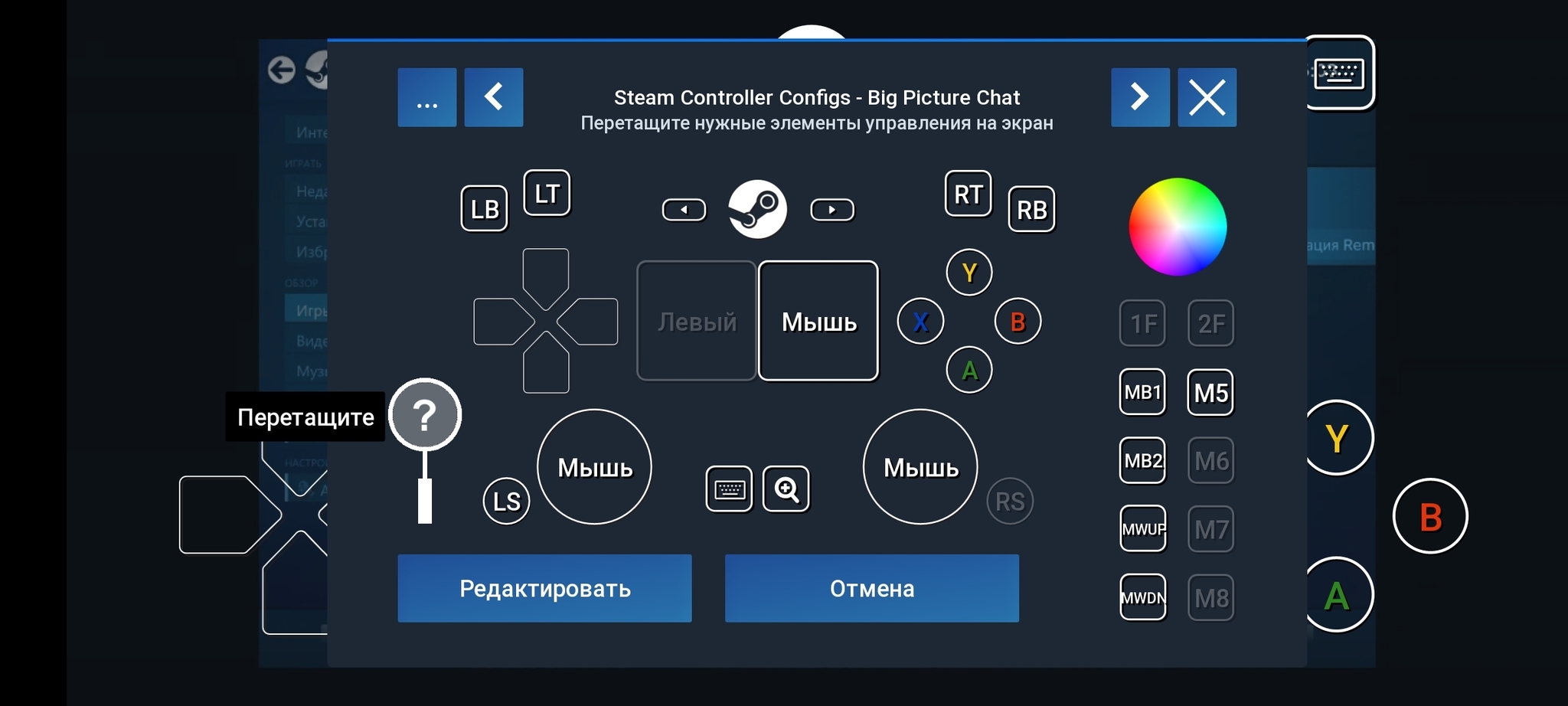Select the 1F control
Viewport: 1568px width, 706px height.
(x=1143, y=323)
